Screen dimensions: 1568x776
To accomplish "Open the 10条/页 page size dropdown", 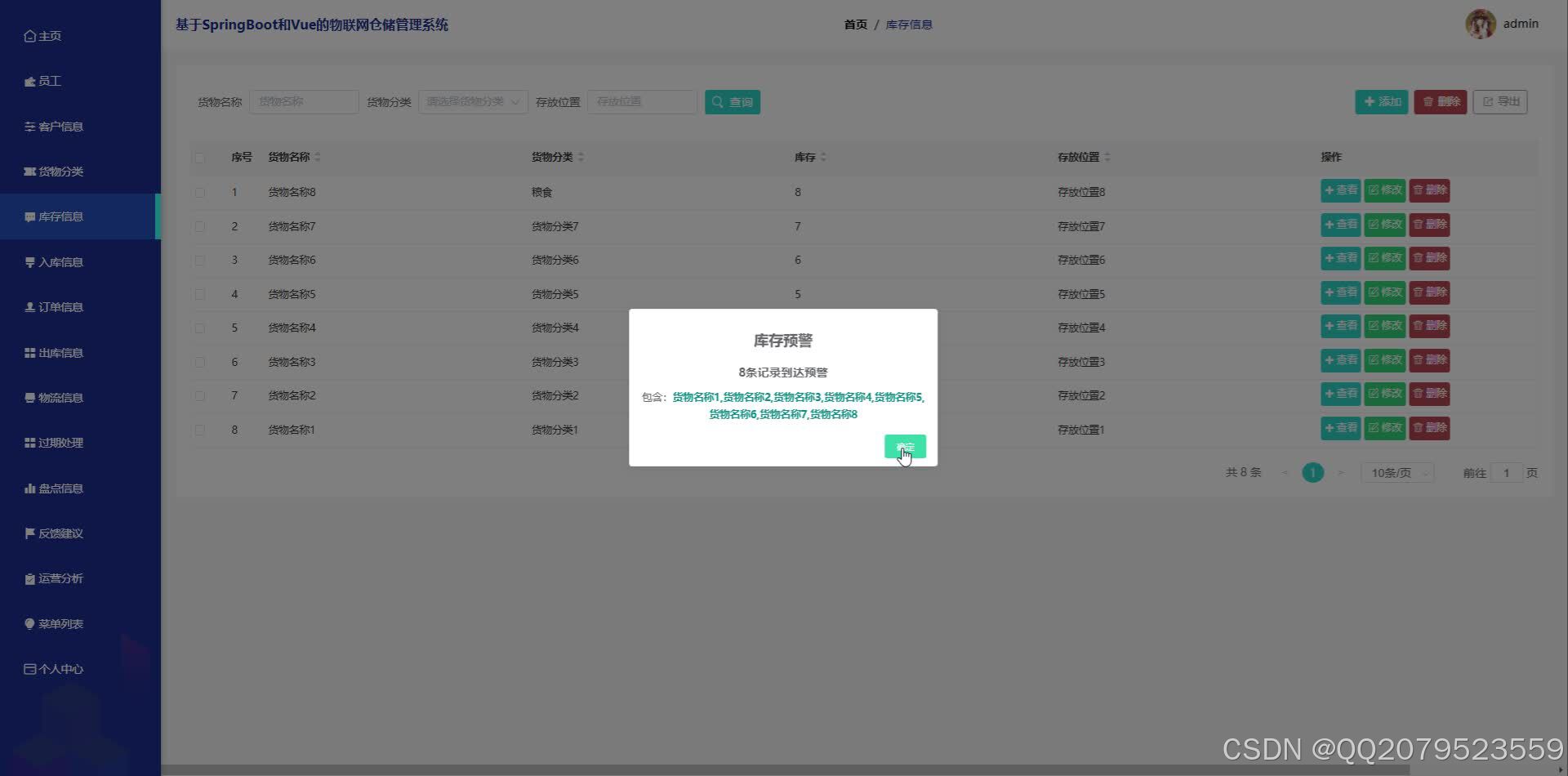I will 1396,472.
